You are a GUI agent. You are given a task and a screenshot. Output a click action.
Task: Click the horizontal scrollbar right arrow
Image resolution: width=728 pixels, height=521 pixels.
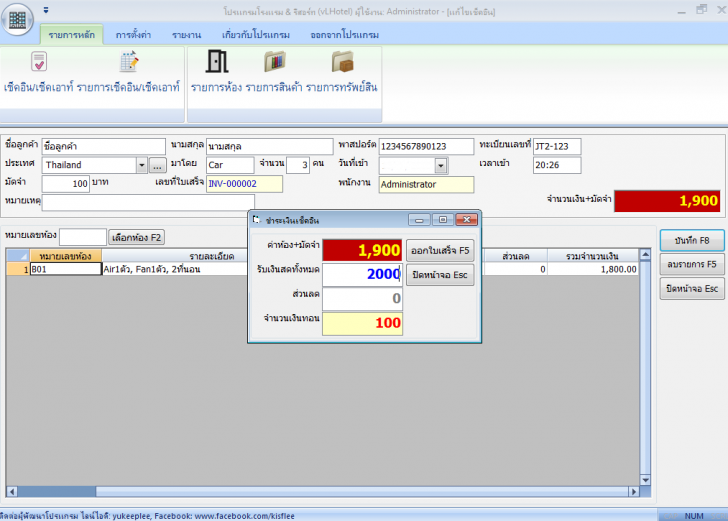[633, 491]
